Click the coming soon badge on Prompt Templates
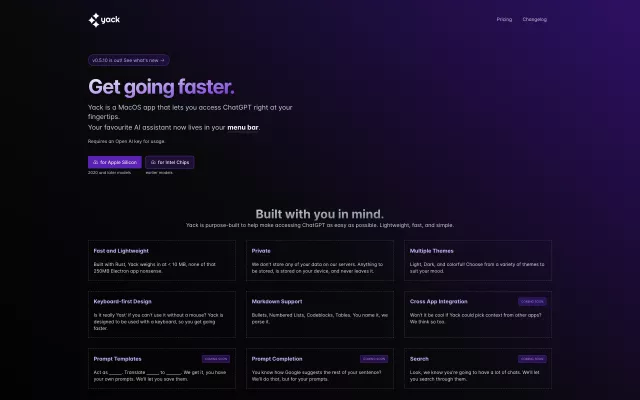The image size is (640, 400). [216, 358]
